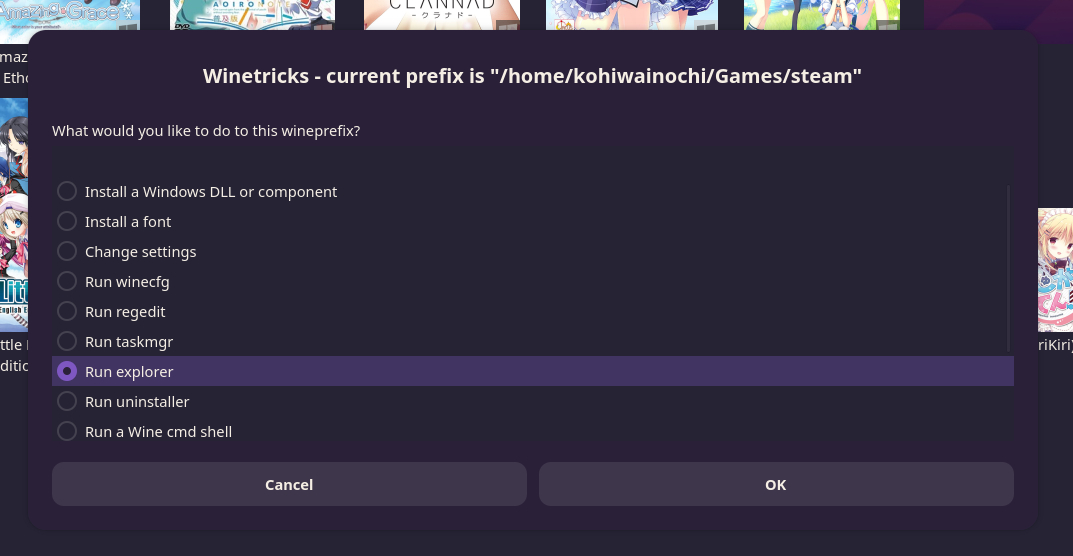The image size is (1073, 556).
Task: Choose the Install a font radio button
Action: [67, 221]
